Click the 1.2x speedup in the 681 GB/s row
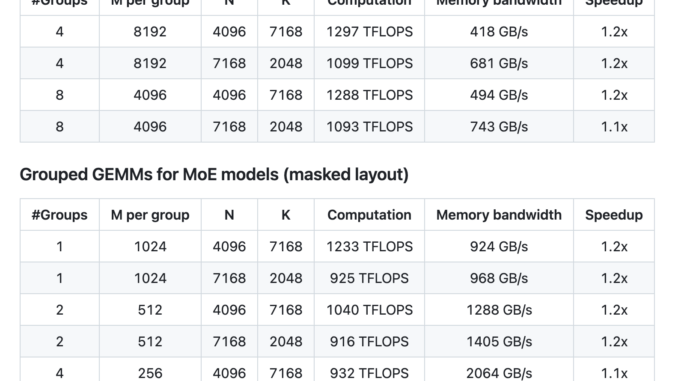The width and height of the screenshot is (678, 381). [614, 63]
